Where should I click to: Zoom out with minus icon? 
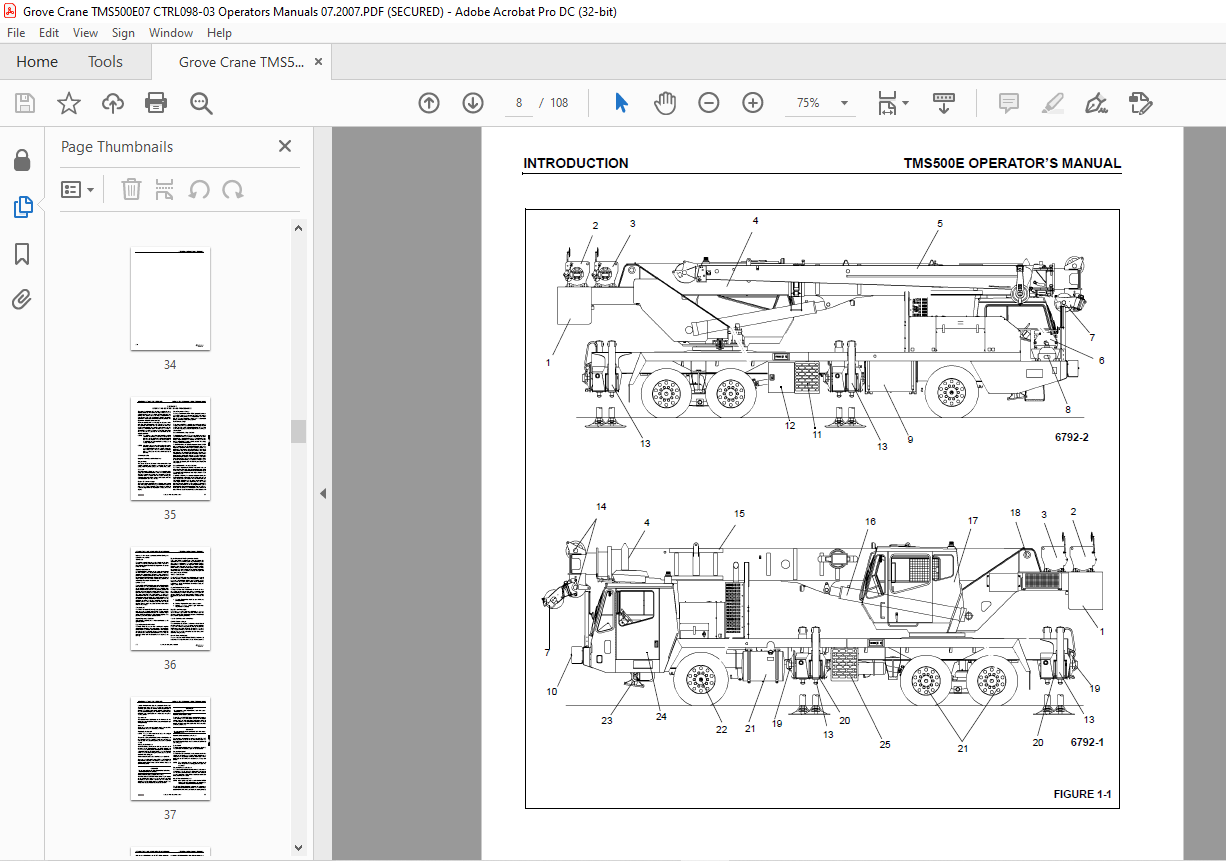point(709,103)
